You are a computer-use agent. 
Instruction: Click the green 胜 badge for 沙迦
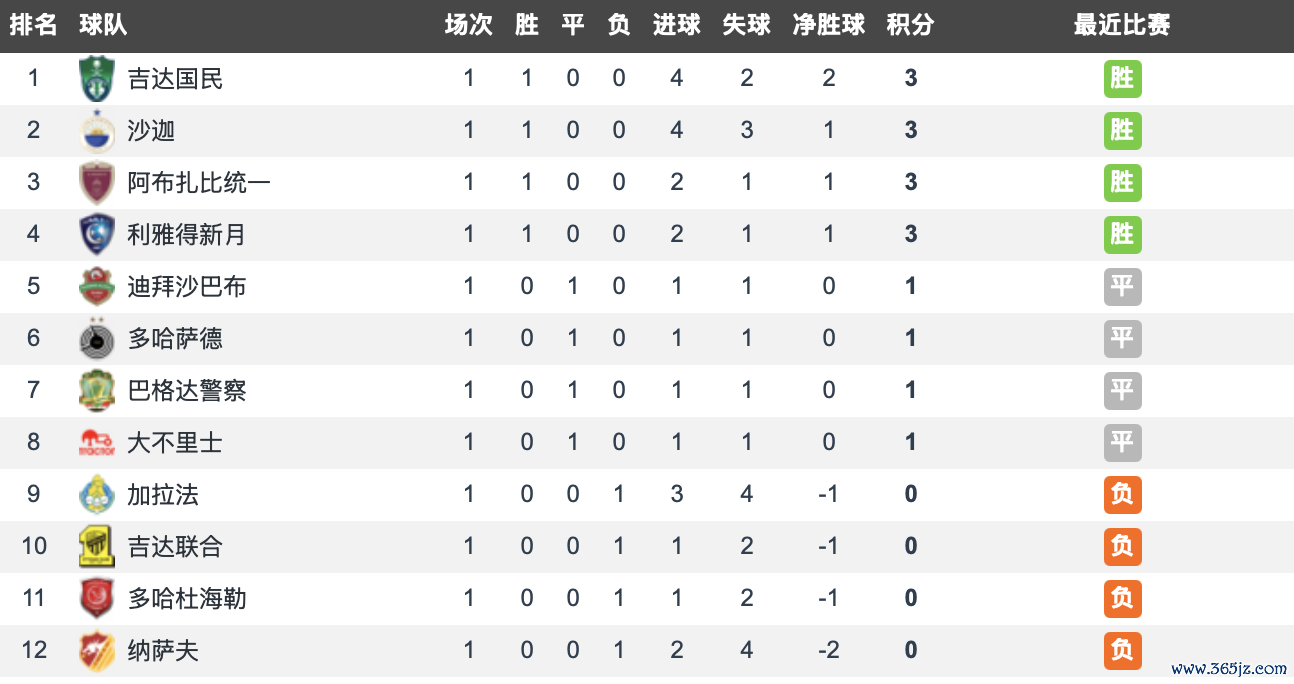[x=1122, y=131]
